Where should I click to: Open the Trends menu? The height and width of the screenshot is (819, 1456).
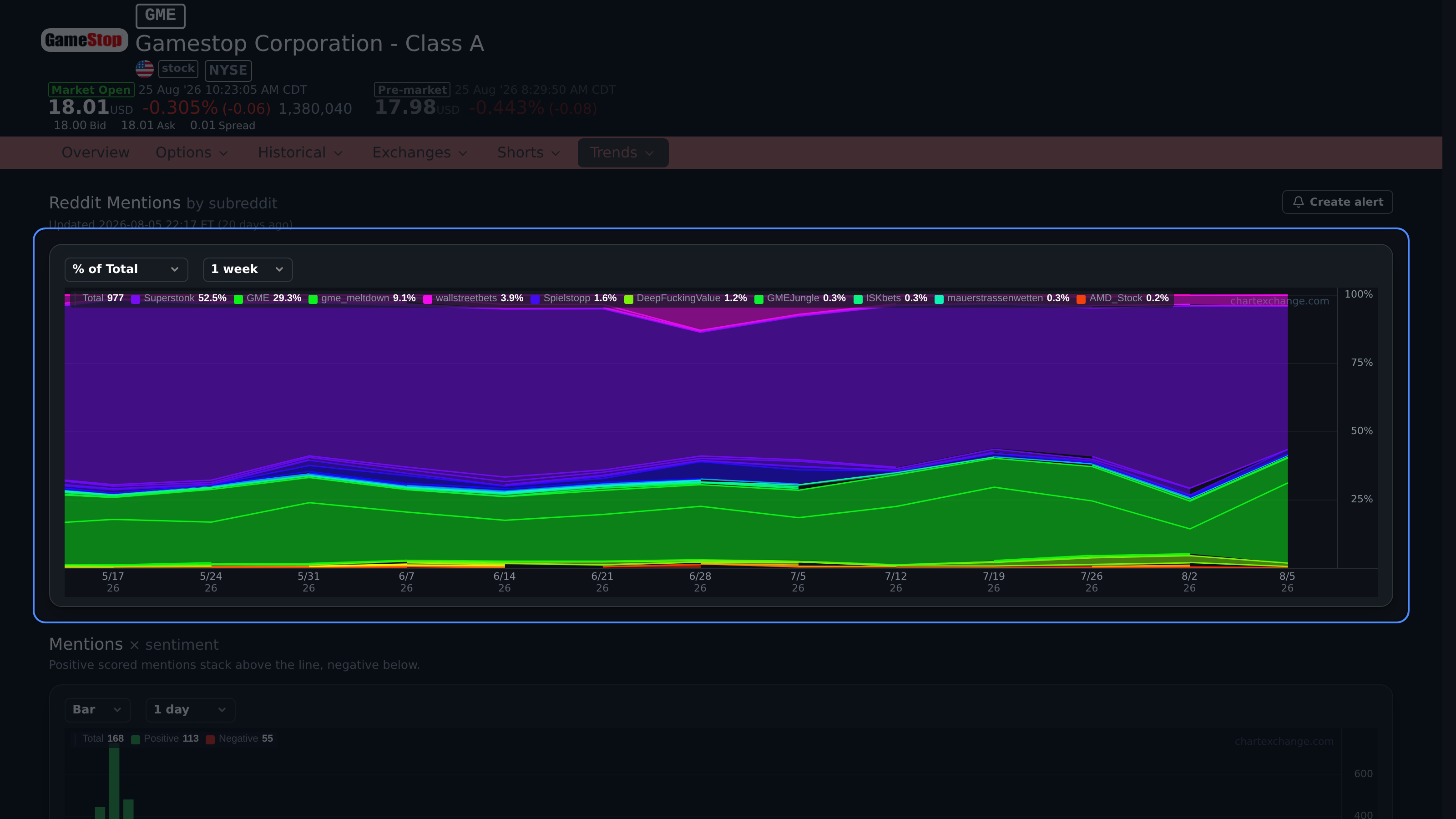coord(623,152)
